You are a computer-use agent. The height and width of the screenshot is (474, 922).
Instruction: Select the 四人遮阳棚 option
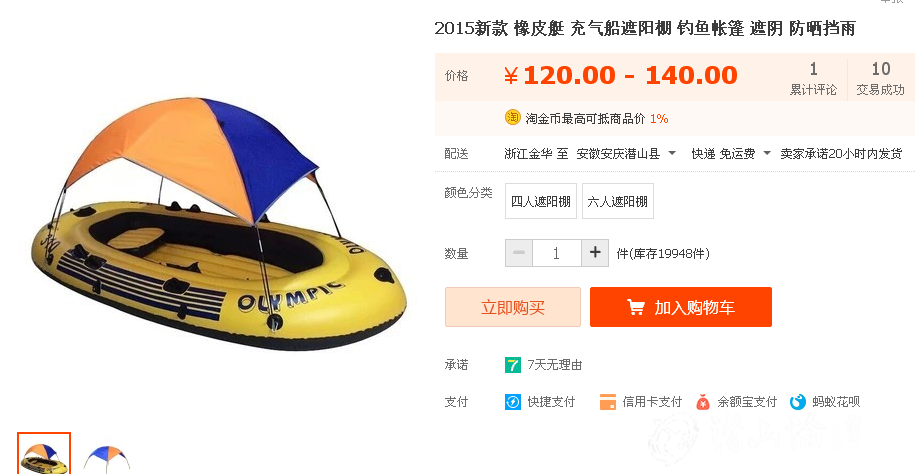541,201
